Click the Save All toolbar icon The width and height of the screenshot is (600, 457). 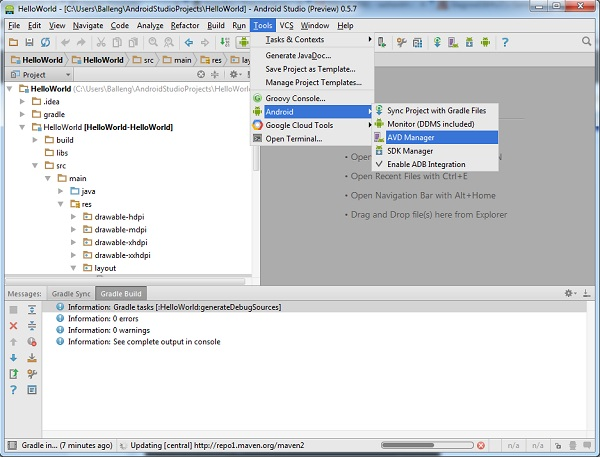[x=30, y=42]
